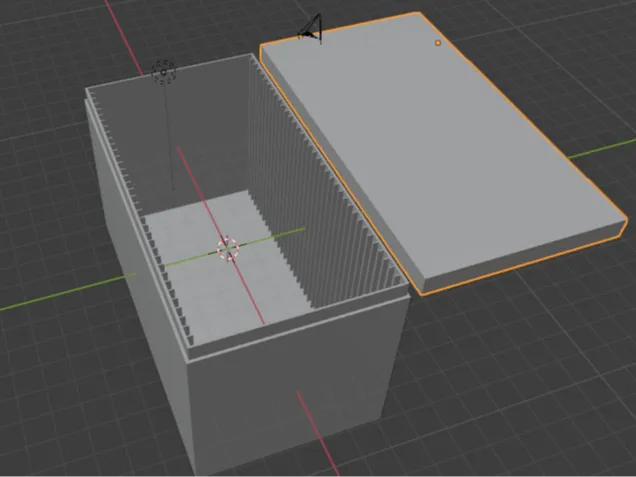Click the red-white 3D cursor inside box
636x477 pixels.
coord(228,249)
